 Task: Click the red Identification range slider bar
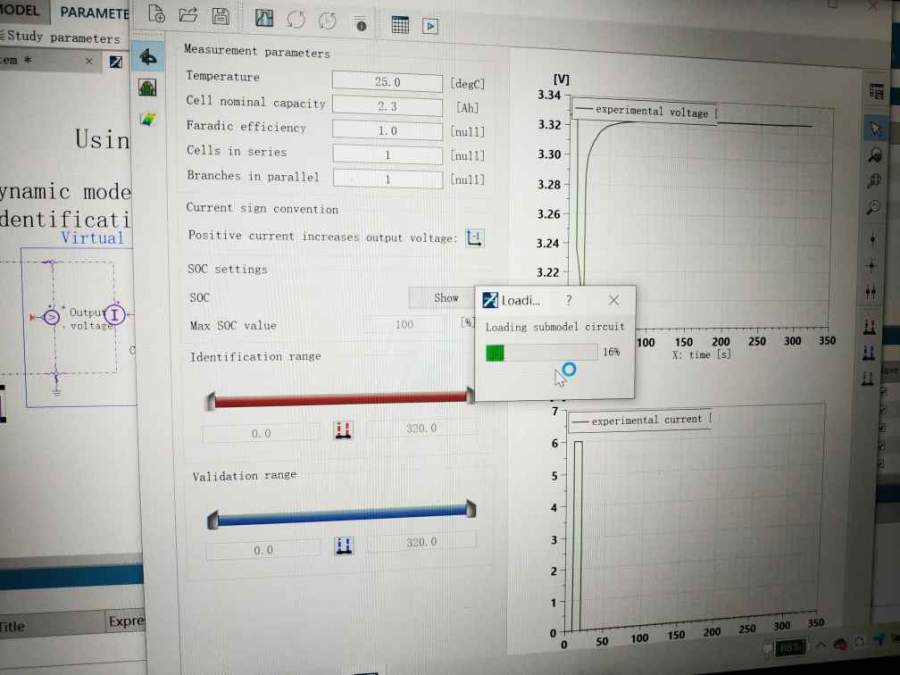[x=340, y=400]
